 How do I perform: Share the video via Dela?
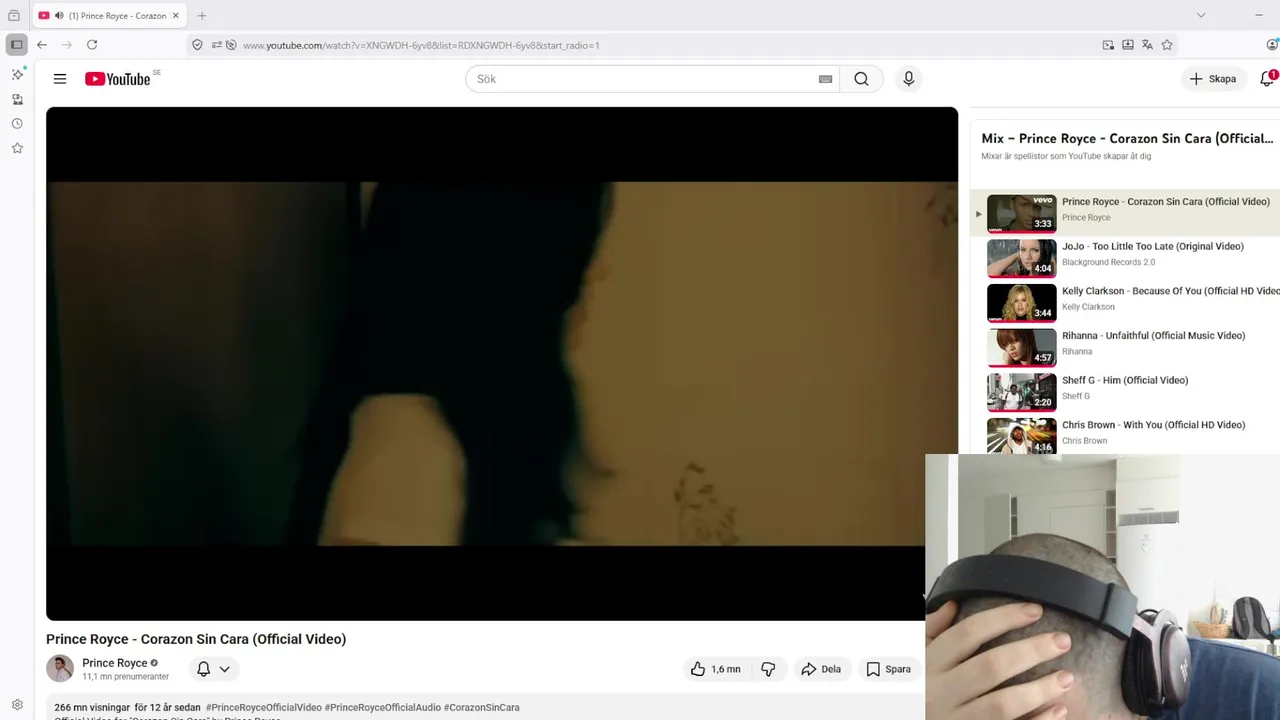[821, 669]
